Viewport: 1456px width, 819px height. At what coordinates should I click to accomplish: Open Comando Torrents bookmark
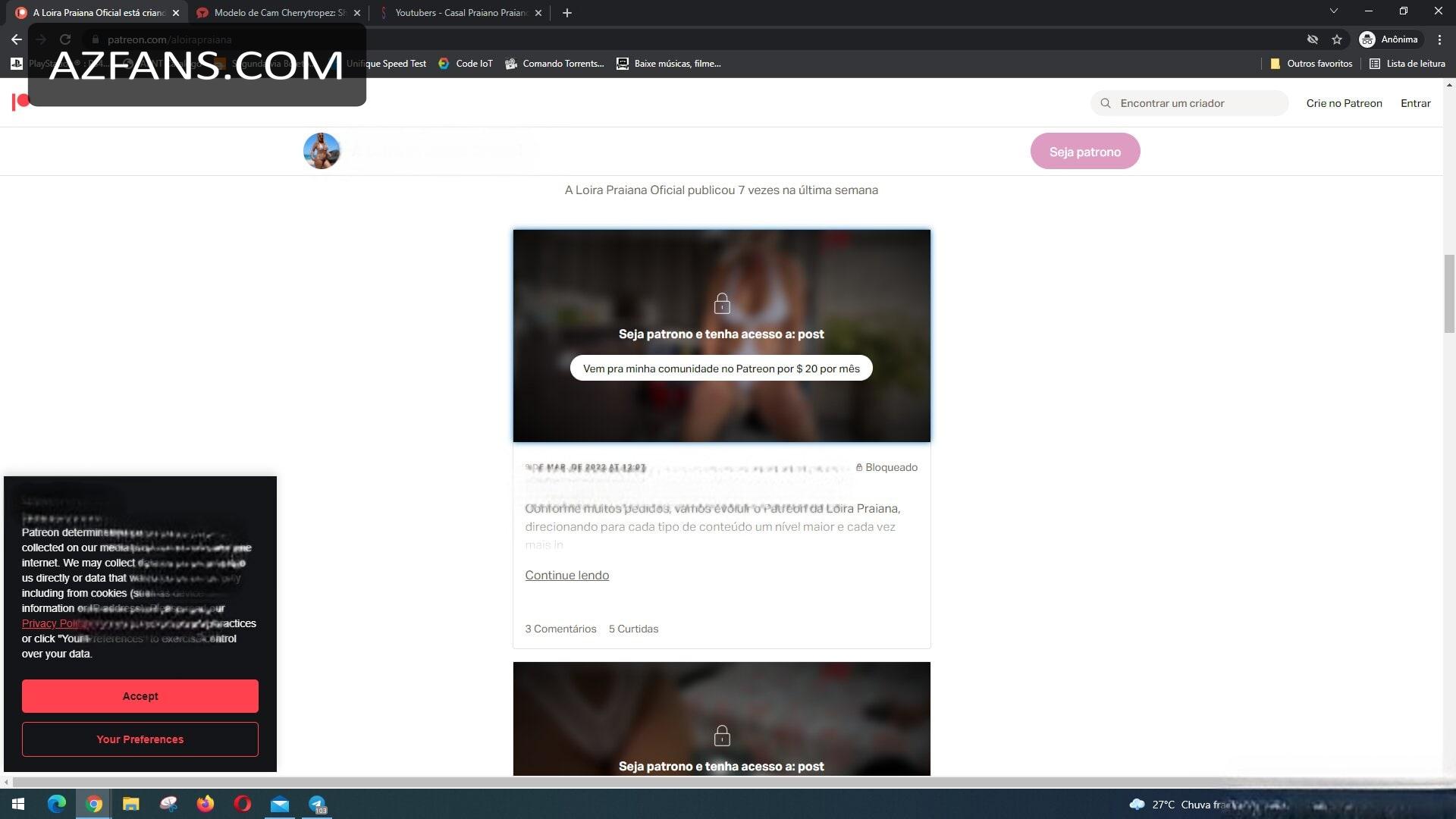(x=555, y=64)
